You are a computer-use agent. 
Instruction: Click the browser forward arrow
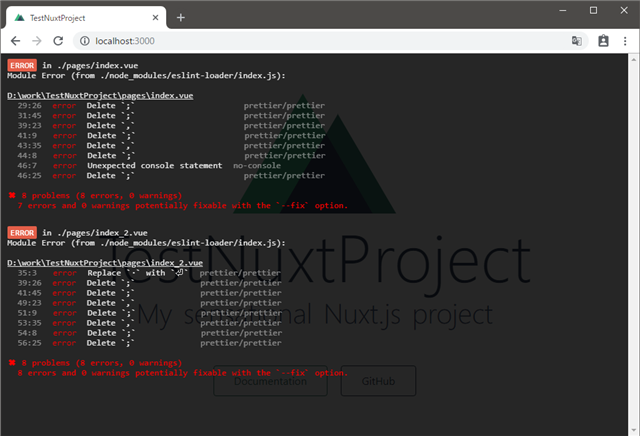(x=37, y=41)
